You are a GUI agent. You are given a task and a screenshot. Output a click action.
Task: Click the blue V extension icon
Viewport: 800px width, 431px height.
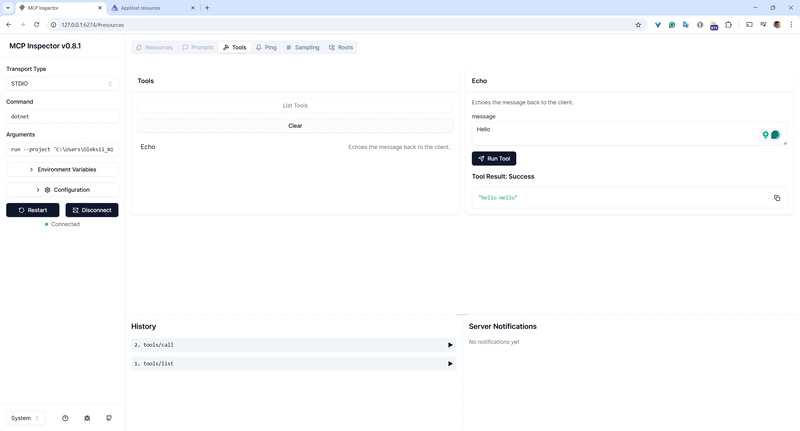[658, 24]
